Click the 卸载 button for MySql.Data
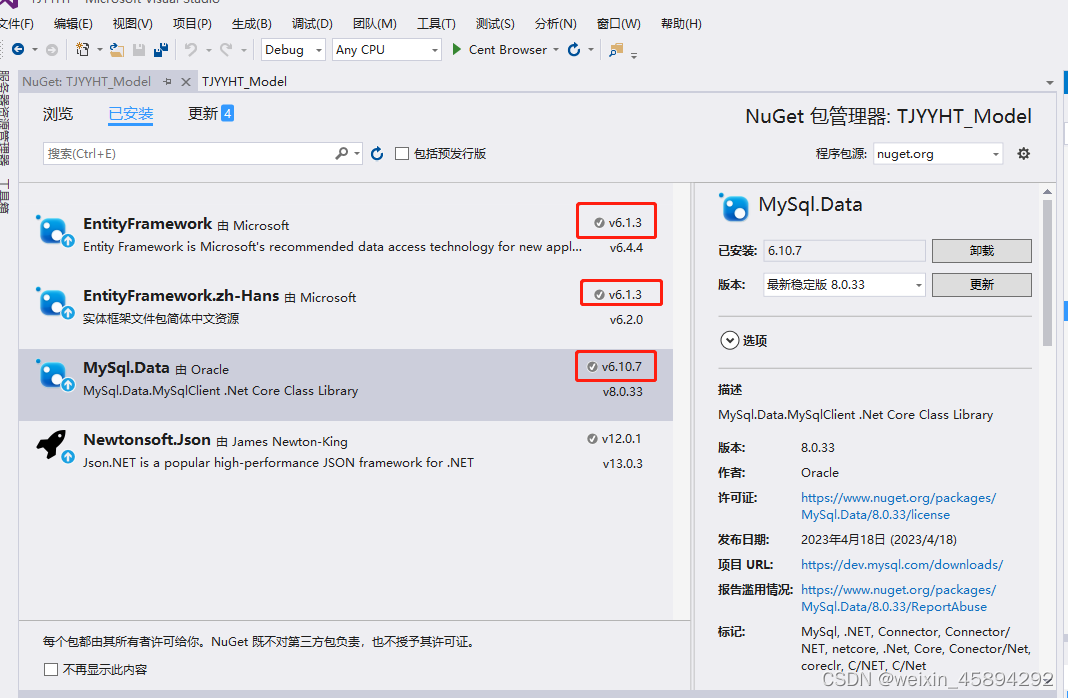Screen dimensions: 1068x698 (980, 250)
